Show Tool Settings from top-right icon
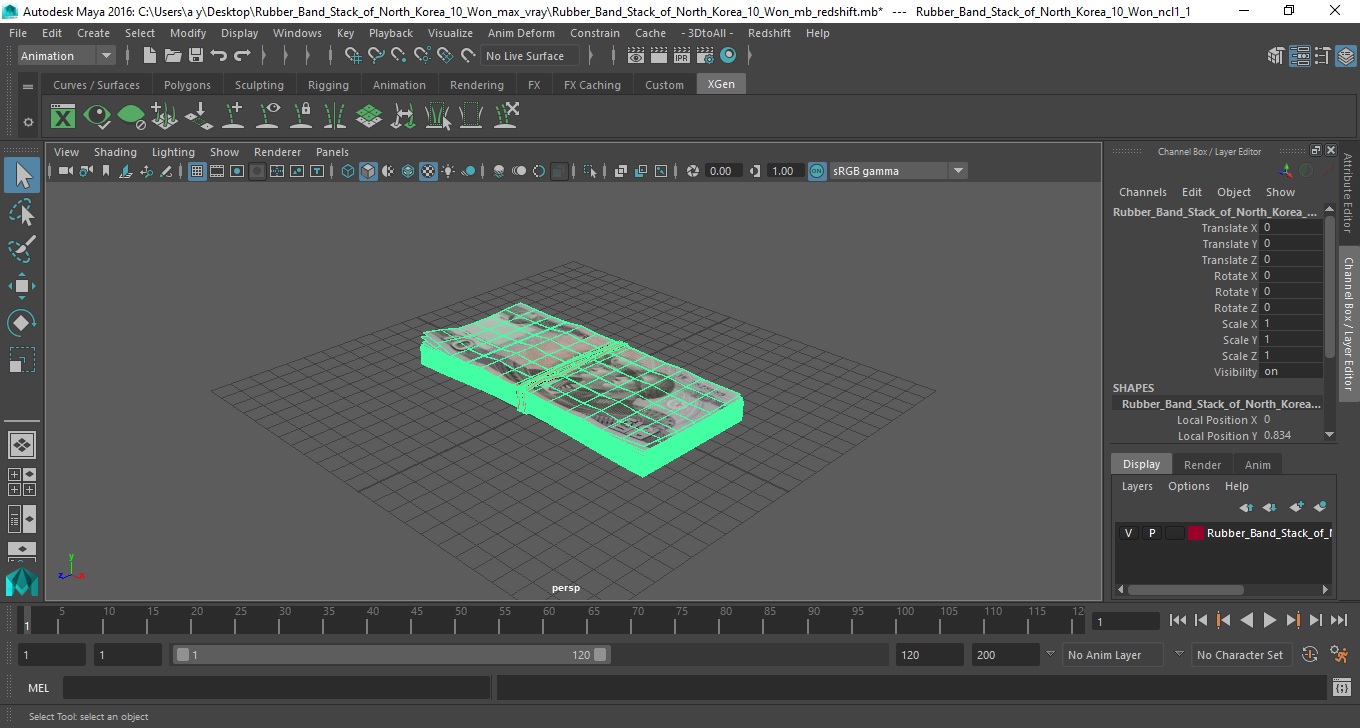The height and width of the screenshot is (728, 1360). coord(1322,56)
